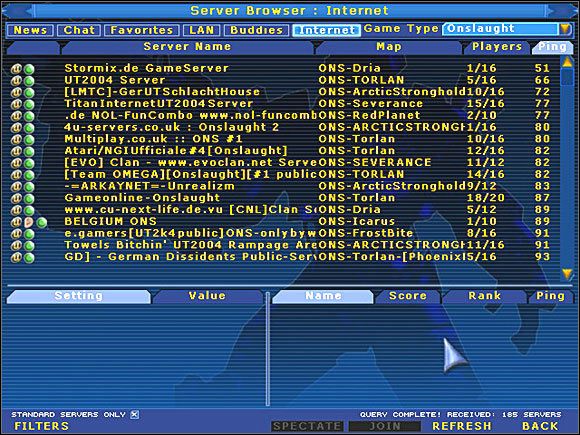Click the UT icon beside BELGIUM ONS

pos(16,222)
